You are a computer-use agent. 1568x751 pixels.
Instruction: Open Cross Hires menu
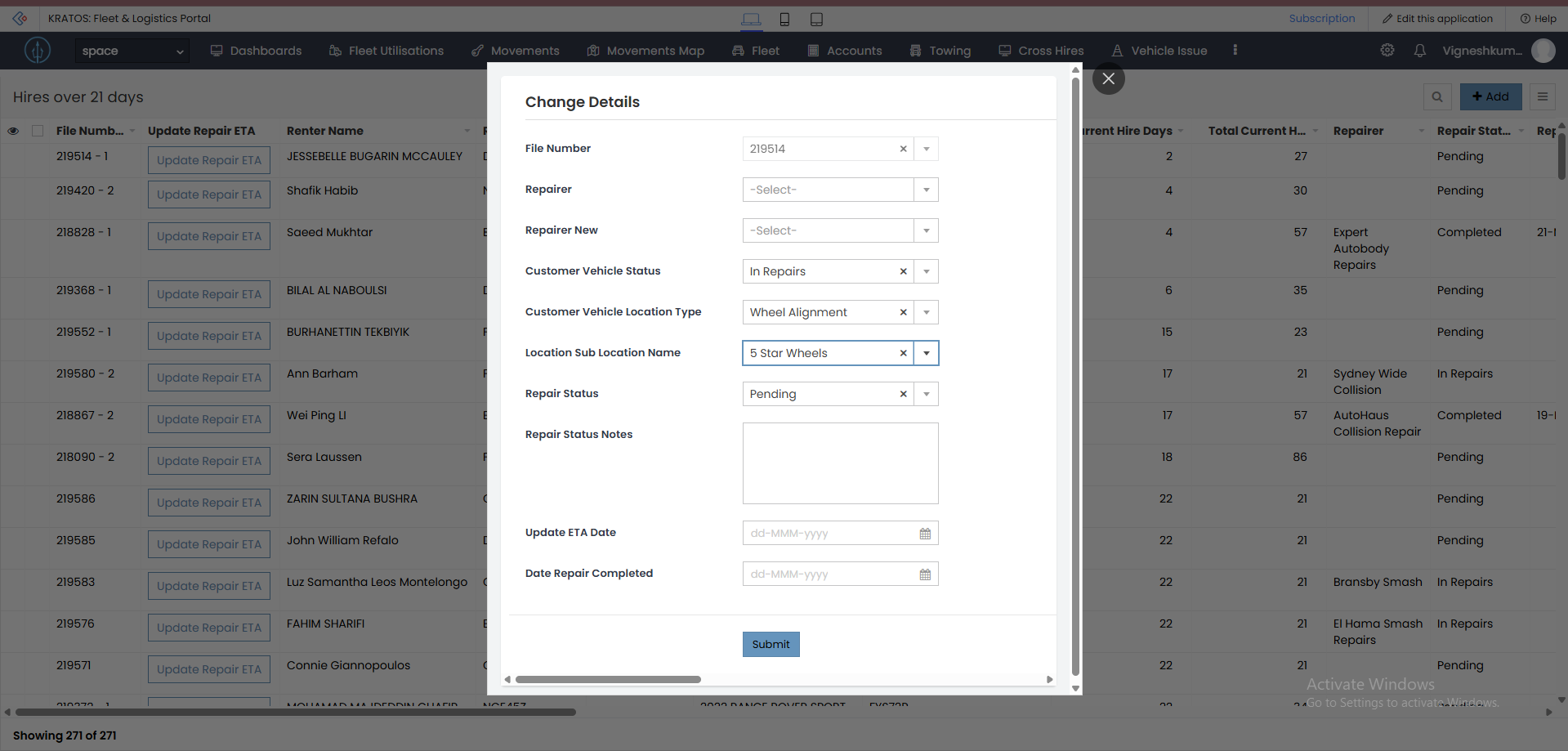click(x=1041, y=51)
